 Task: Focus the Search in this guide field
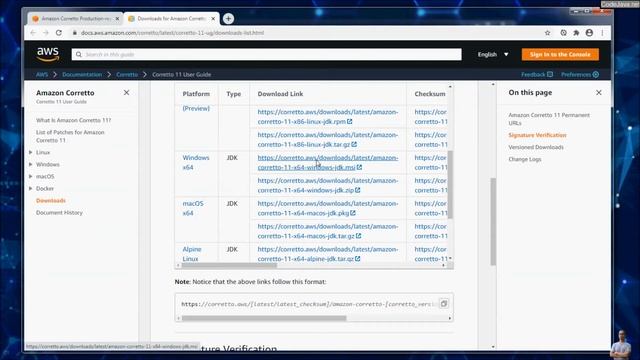coord(267,54)
